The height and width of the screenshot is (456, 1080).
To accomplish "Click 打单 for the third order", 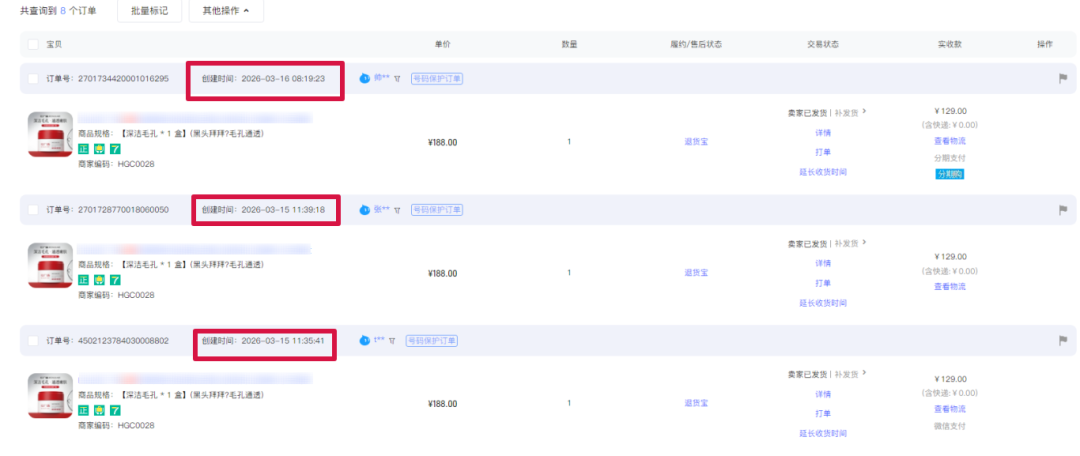I will [823, 413].
